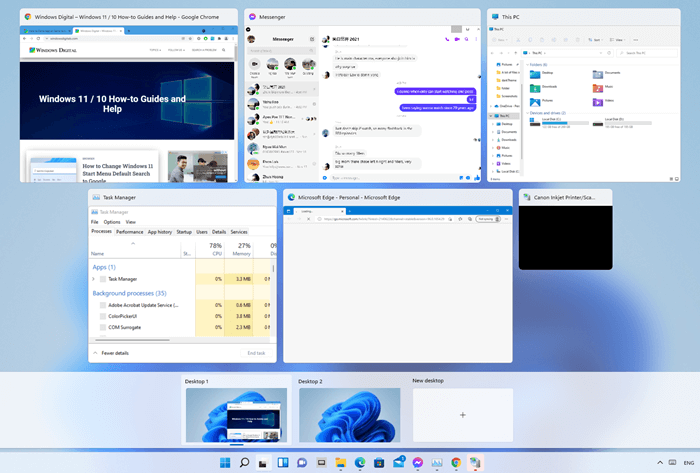Switch to Details tab in Task Manager

click(219, 232)
